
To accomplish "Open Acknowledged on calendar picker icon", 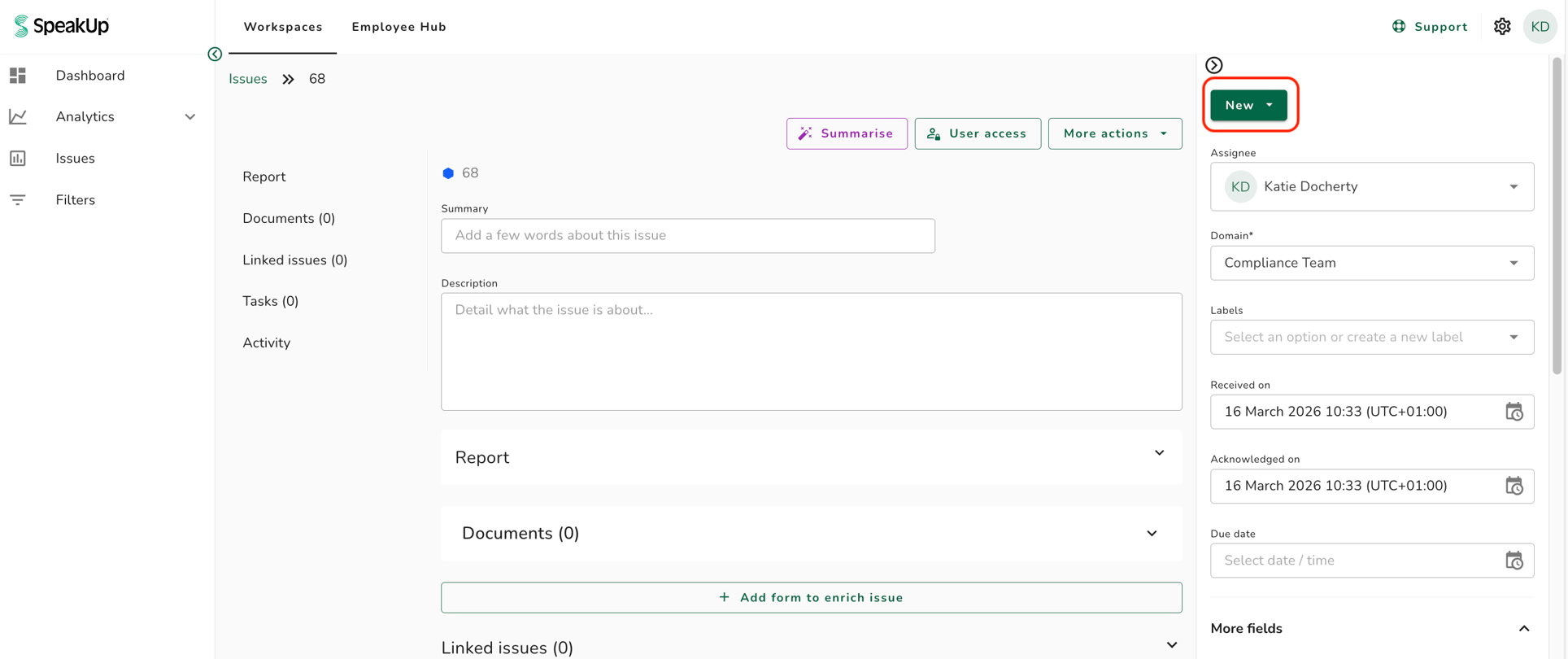I will [1514, 486].
